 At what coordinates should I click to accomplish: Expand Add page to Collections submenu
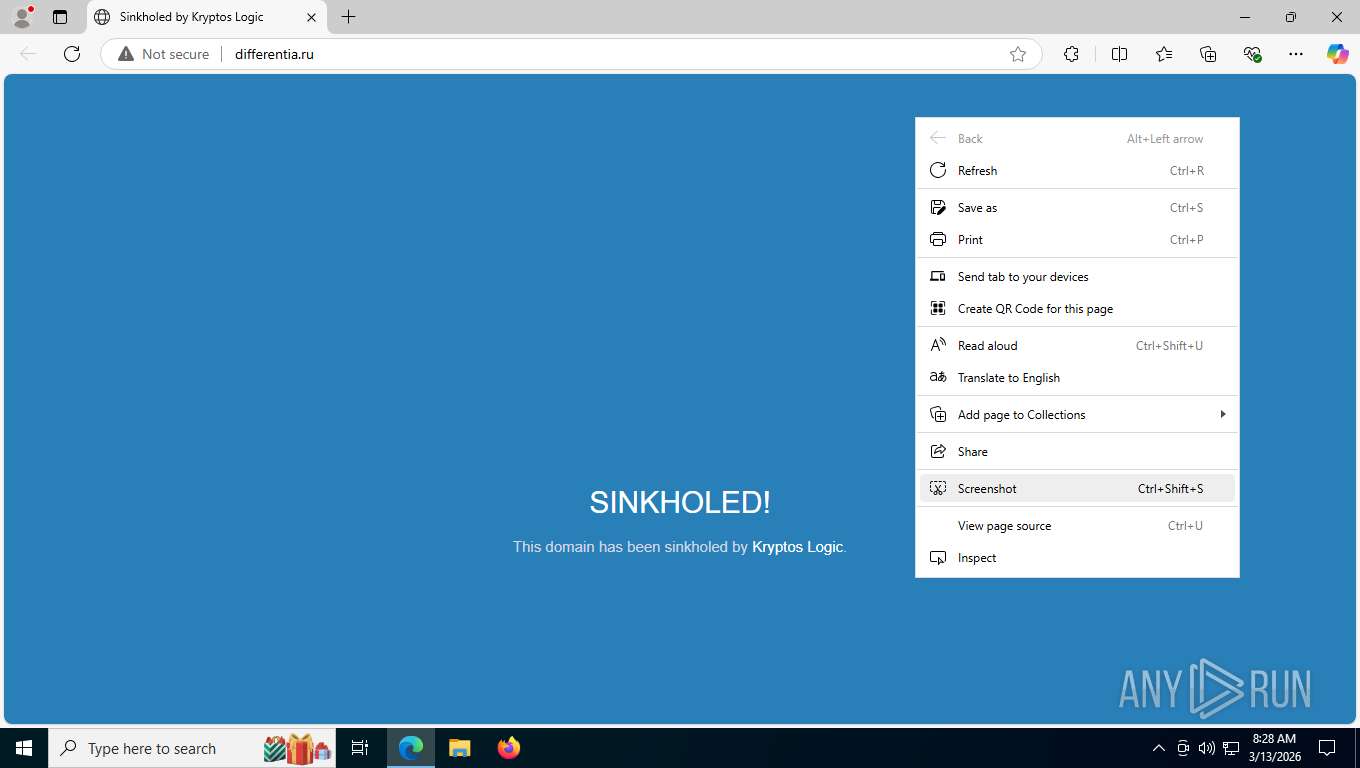click(x=1077, y=415)
